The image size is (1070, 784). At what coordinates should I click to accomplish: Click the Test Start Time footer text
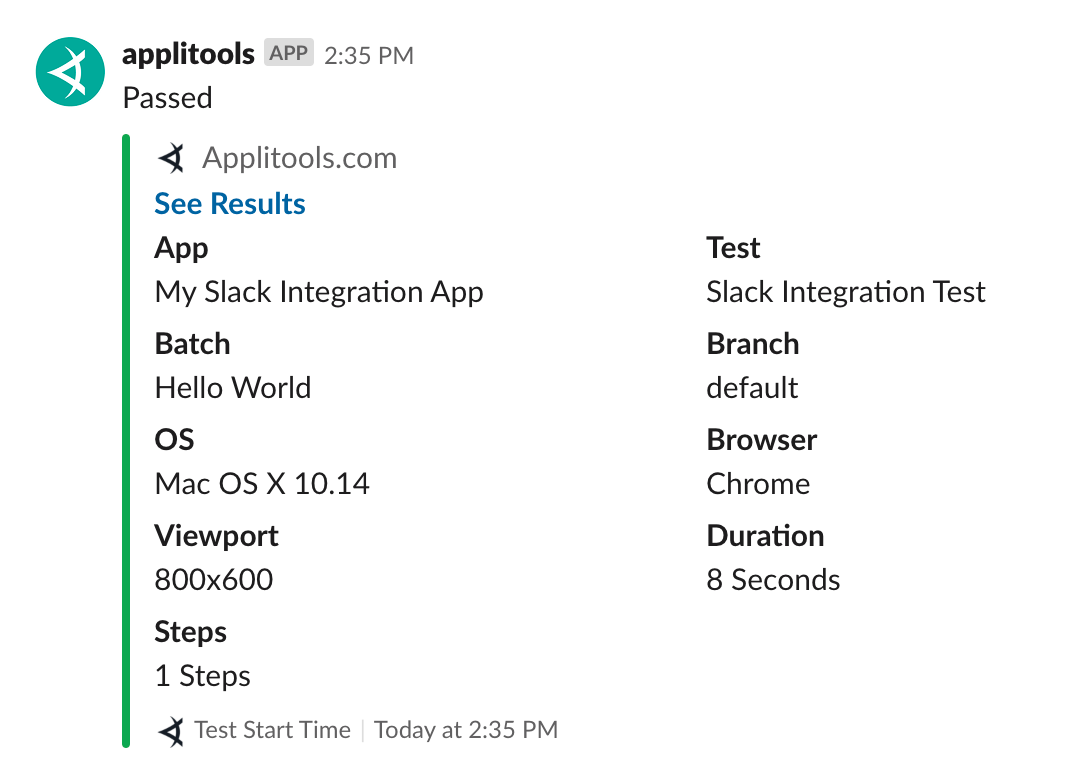click(x=272, y=730)
